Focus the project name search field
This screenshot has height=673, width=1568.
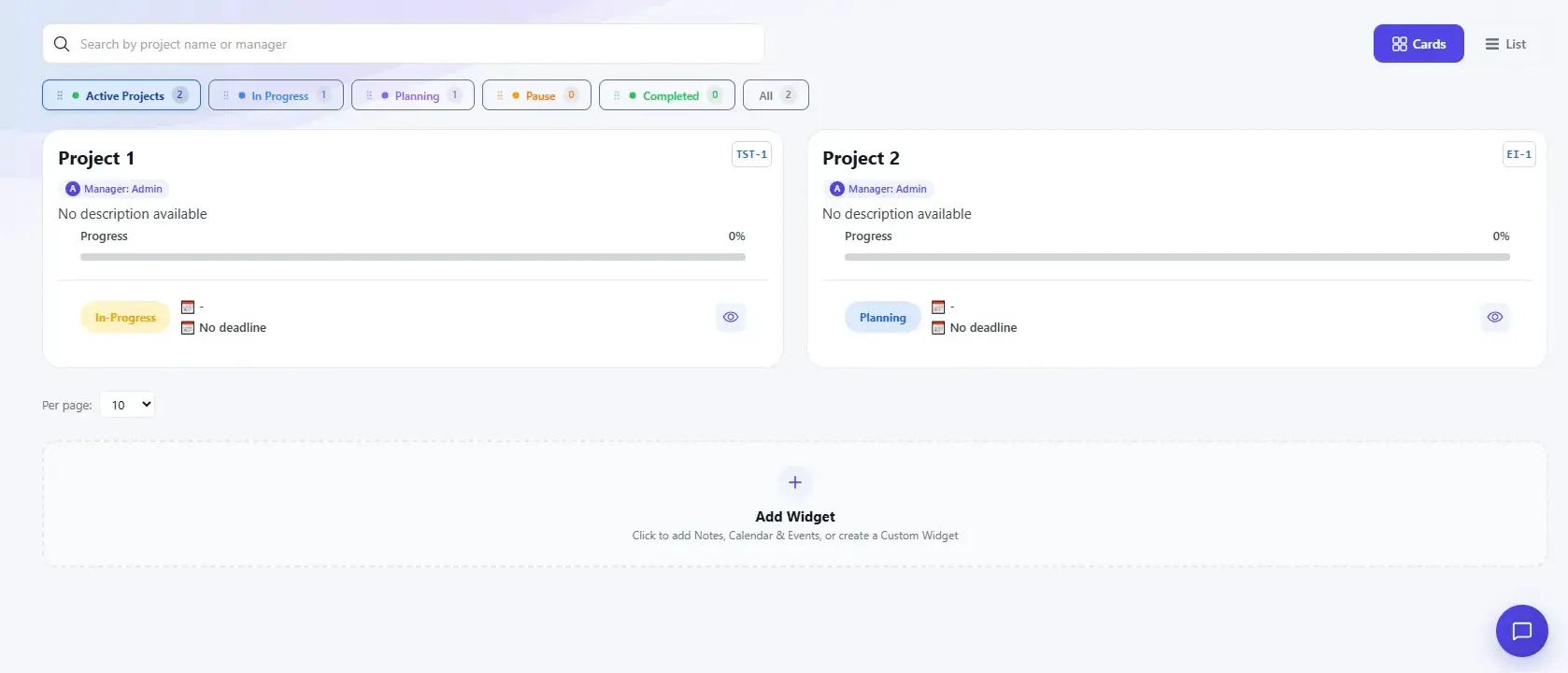(404, 44)
